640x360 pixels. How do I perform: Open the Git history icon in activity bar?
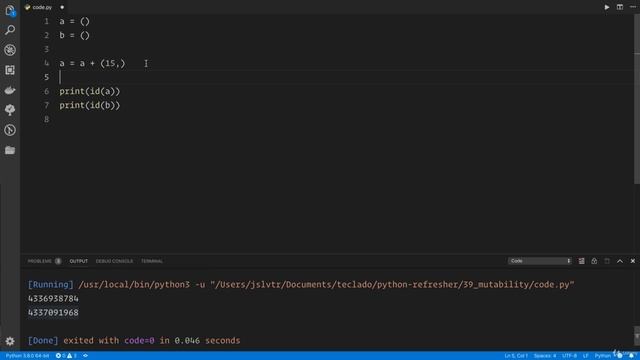[x=10, y=130]
